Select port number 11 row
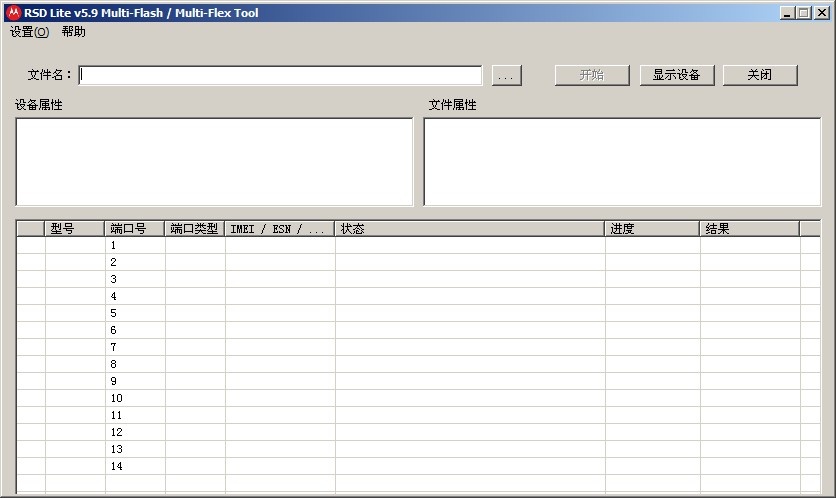This screenshot has height=498, width=836. pyautogui.click(x=419, y=415)
